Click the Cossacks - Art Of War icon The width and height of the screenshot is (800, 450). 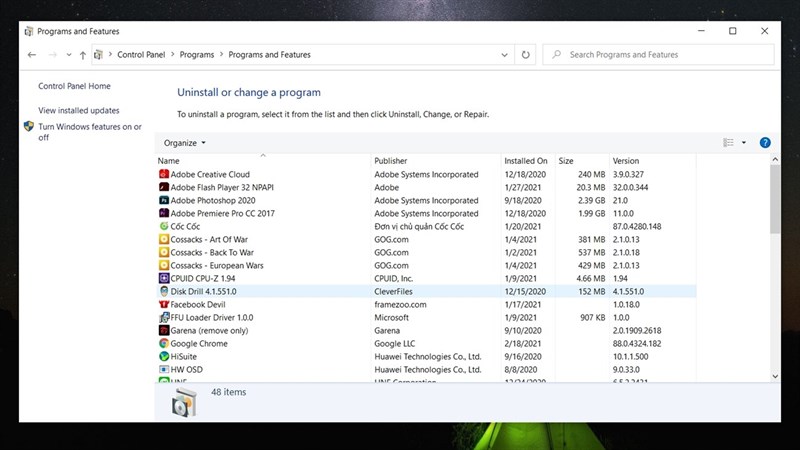(164, 239)
